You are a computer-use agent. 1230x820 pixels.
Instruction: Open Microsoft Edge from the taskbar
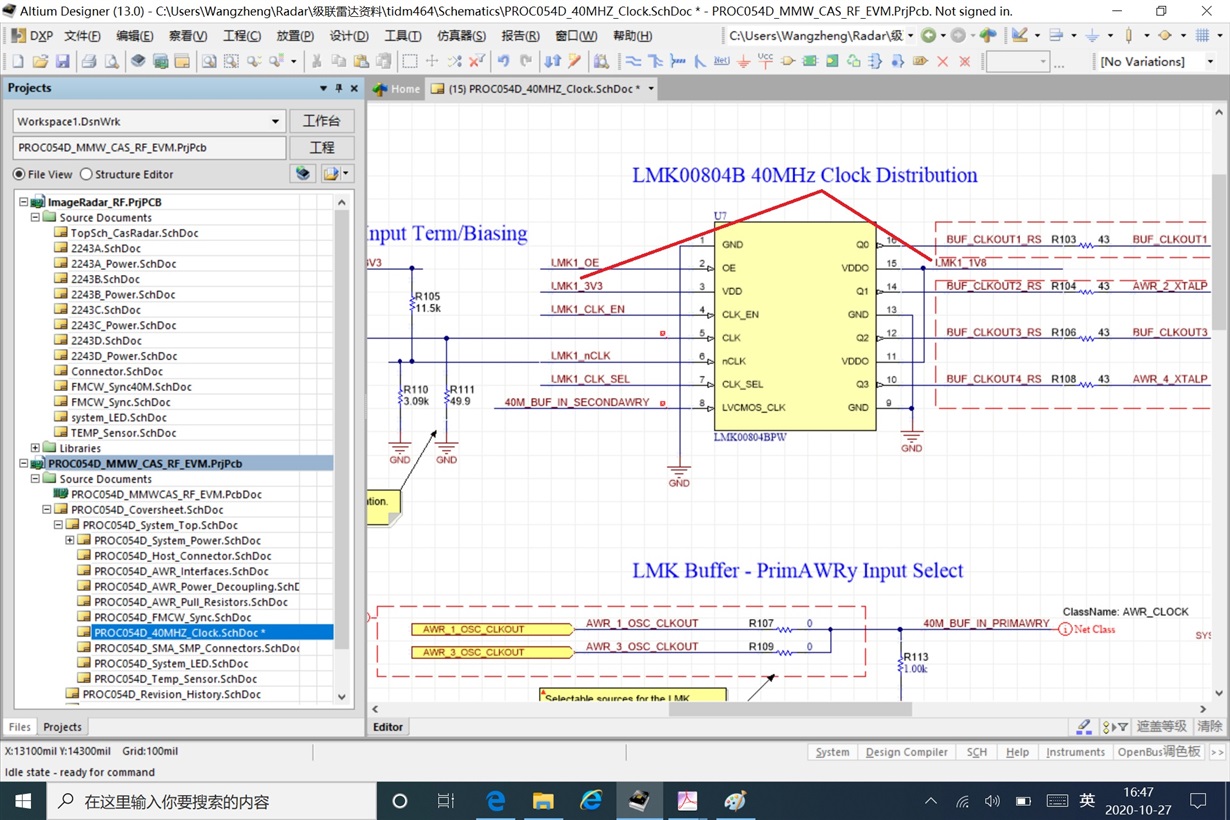coord(496,801)
